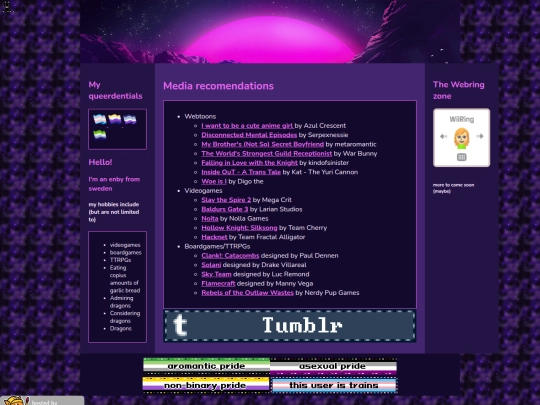Viewport: 540px width, 405px height.
Task: Click 'by Larian Studios' credit text
Action: [276, 209]
